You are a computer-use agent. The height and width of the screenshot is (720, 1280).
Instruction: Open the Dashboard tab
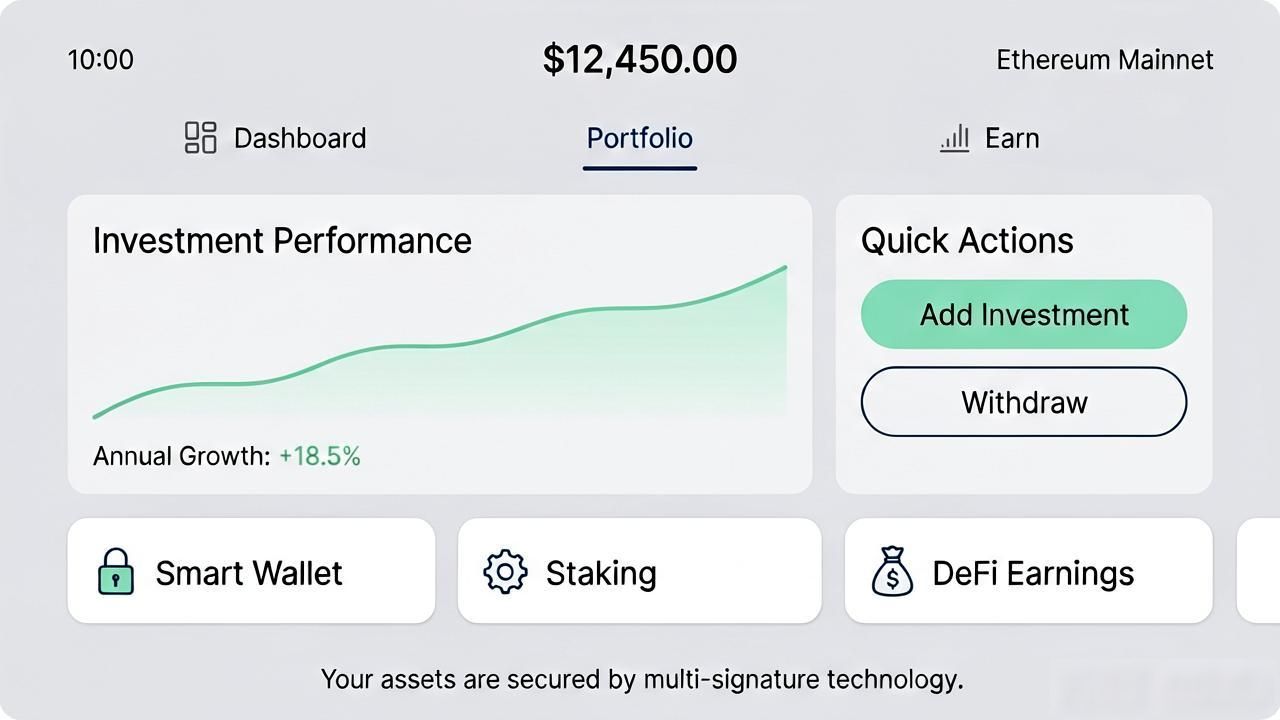click(x=276, y=138)
